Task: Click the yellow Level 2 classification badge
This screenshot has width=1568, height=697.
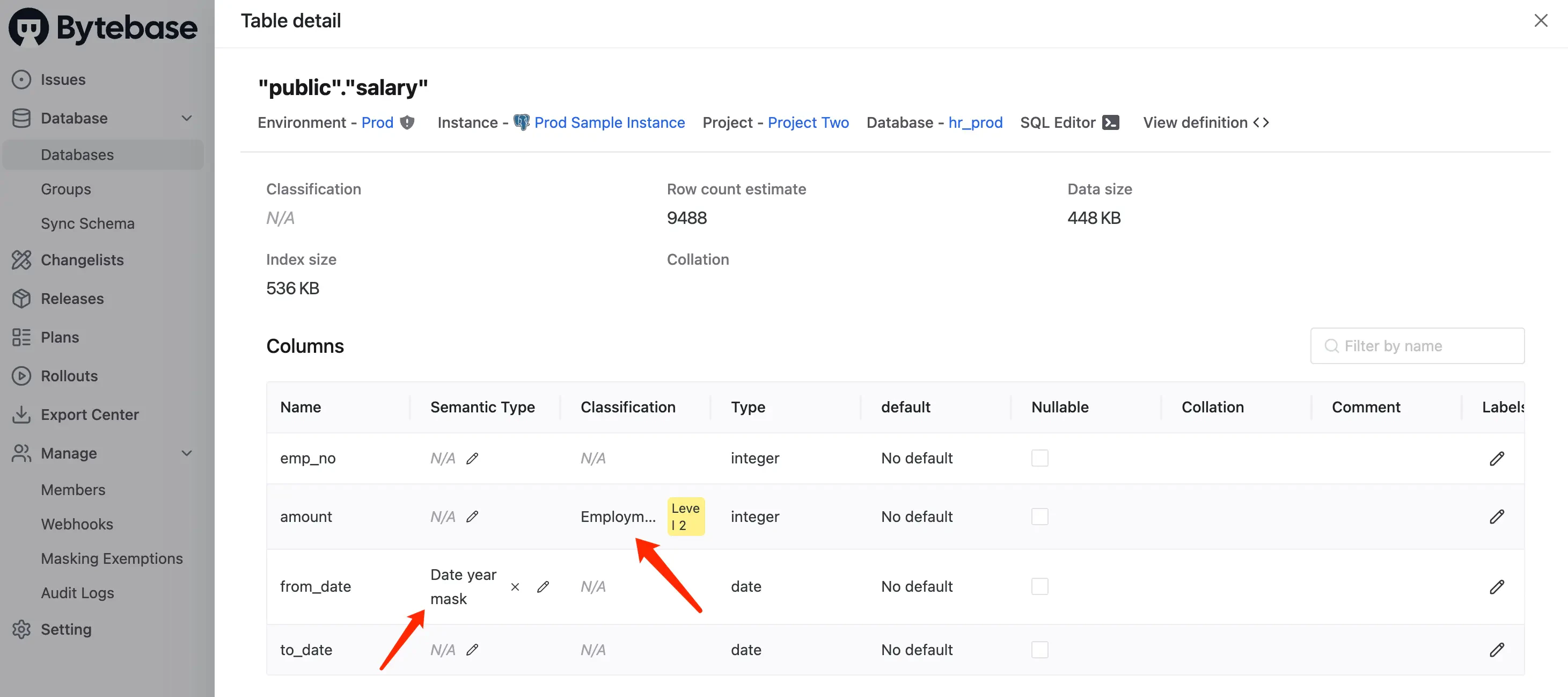Action: (x=685, y=517)
